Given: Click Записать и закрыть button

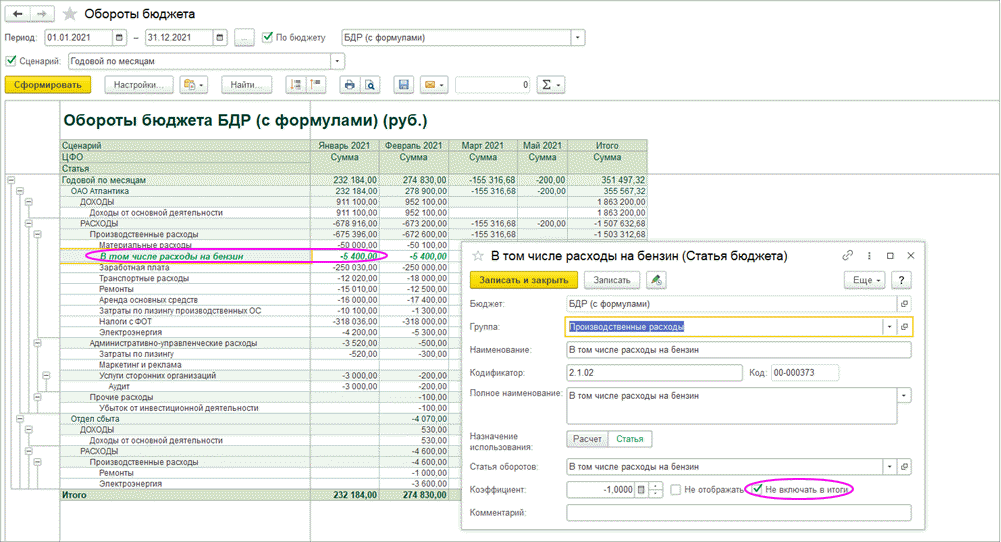Looking at the screenshot, I should point(524,281).
